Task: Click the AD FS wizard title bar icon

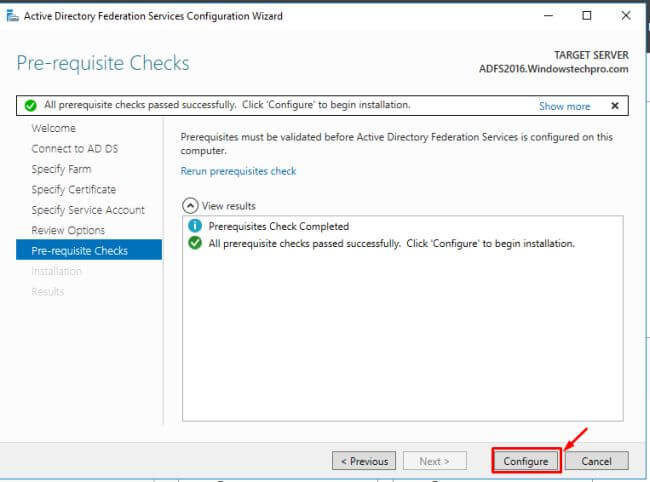Action: pyautogui.click(x=12, y=16)
